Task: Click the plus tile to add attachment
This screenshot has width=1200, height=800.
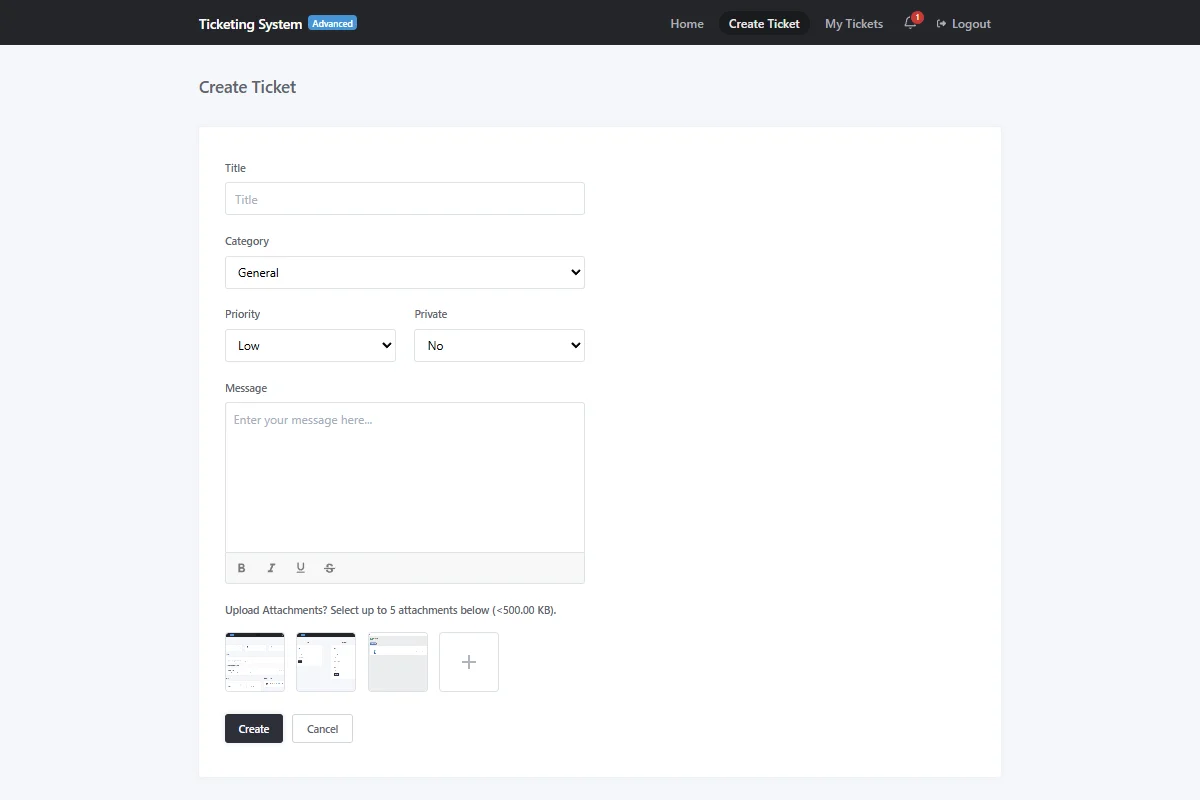Action: pos(469,662)
